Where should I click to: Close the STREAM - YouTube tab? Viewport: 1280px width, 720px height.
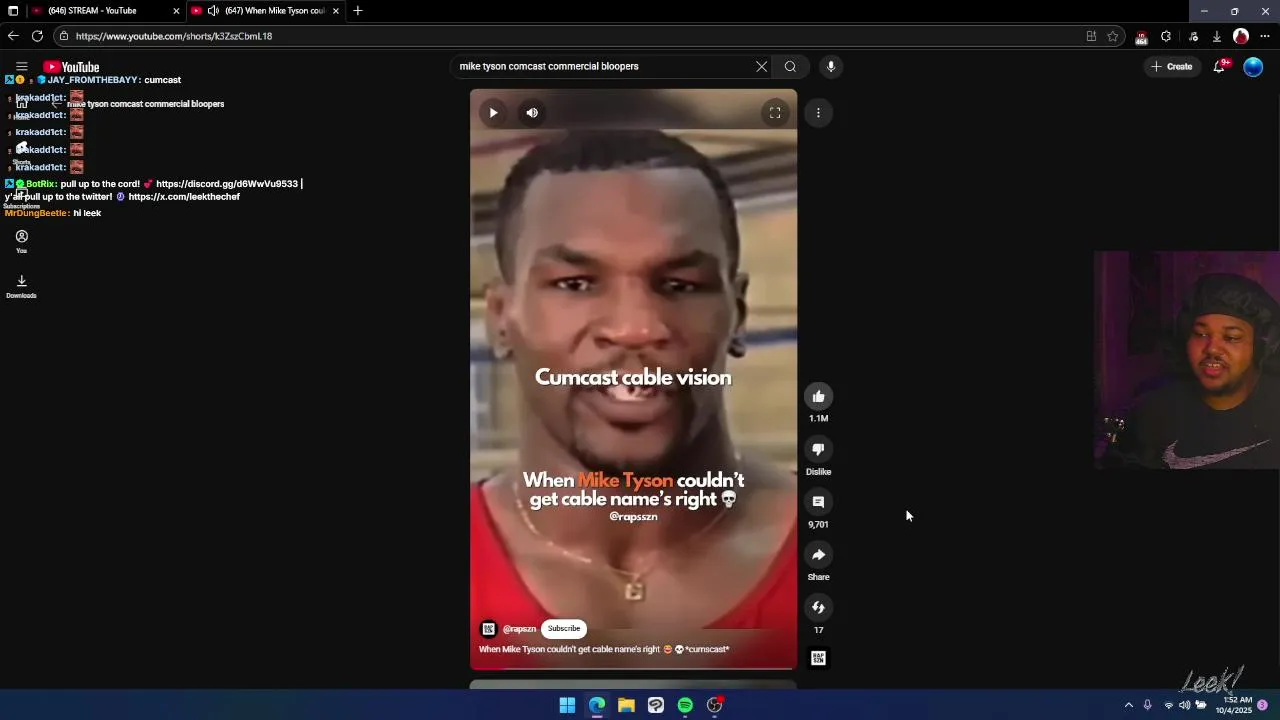coord(177,11)
